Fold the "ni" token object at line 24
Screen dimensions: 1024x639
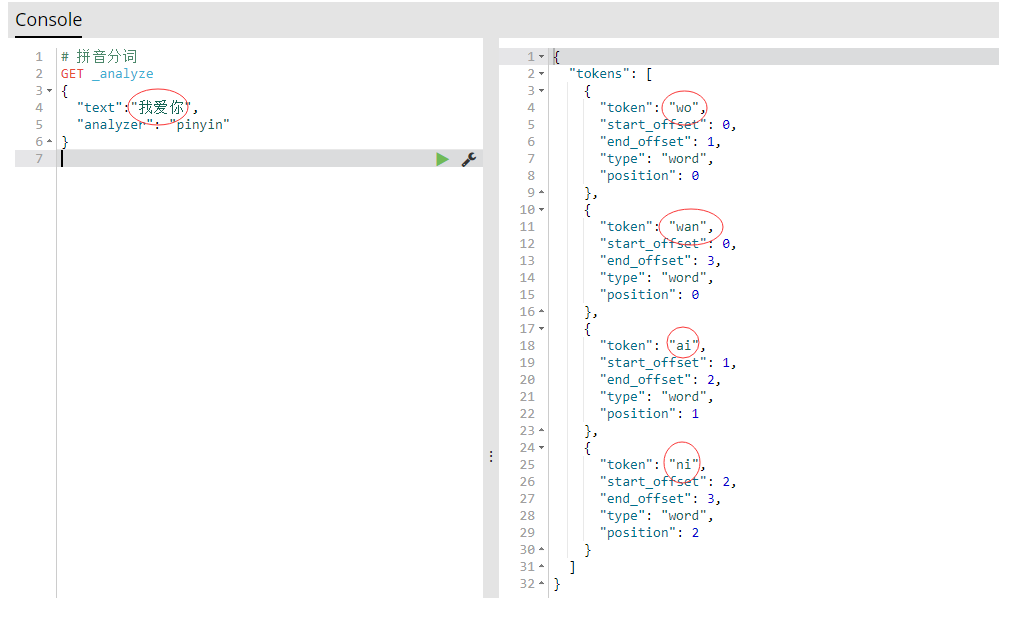(x=541, y=448)
